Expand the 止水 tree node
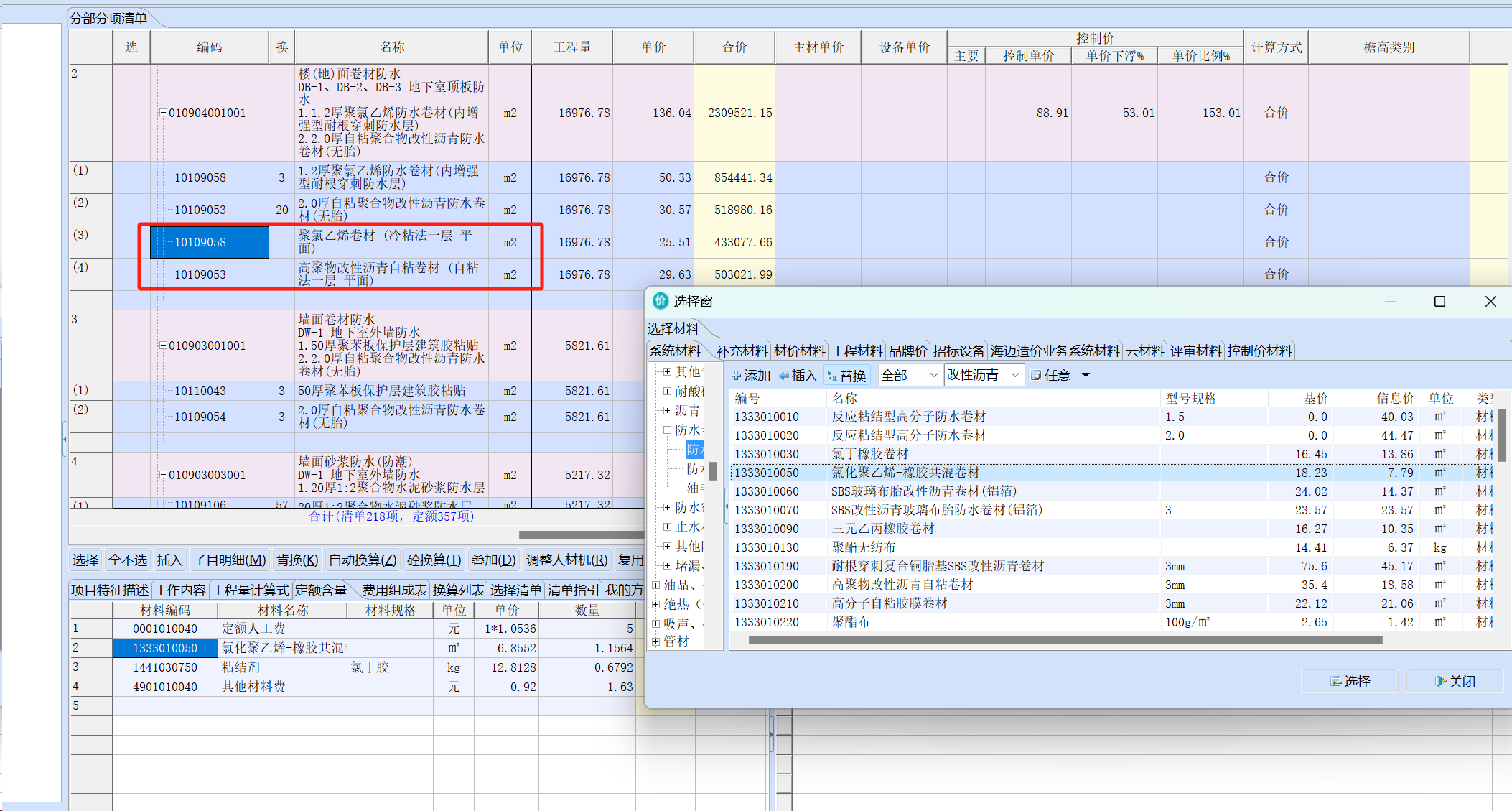The image size is (1512, 811). point(667,527)
